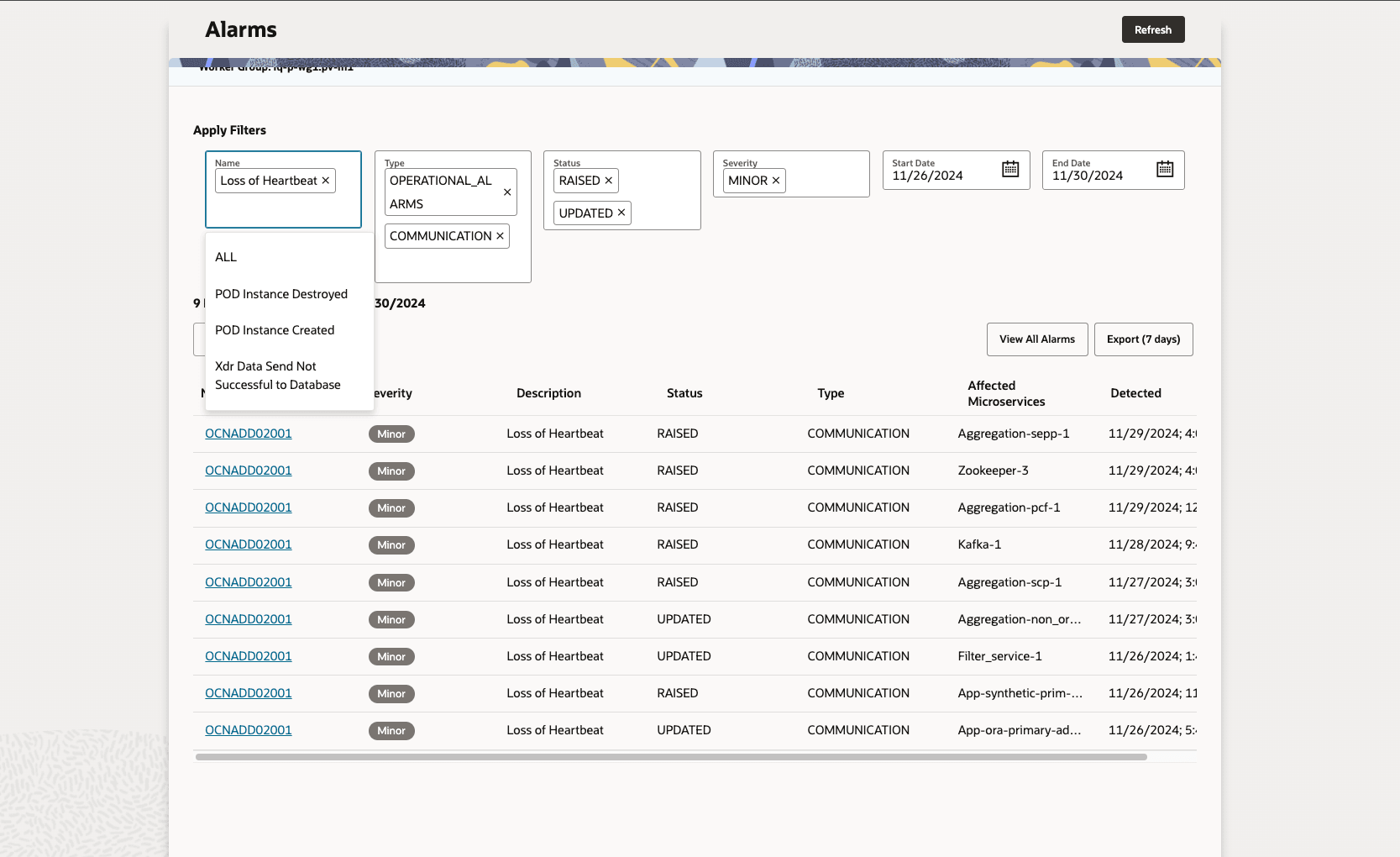
Task: Click Export (7 days) button
Action: [1143, 339]
